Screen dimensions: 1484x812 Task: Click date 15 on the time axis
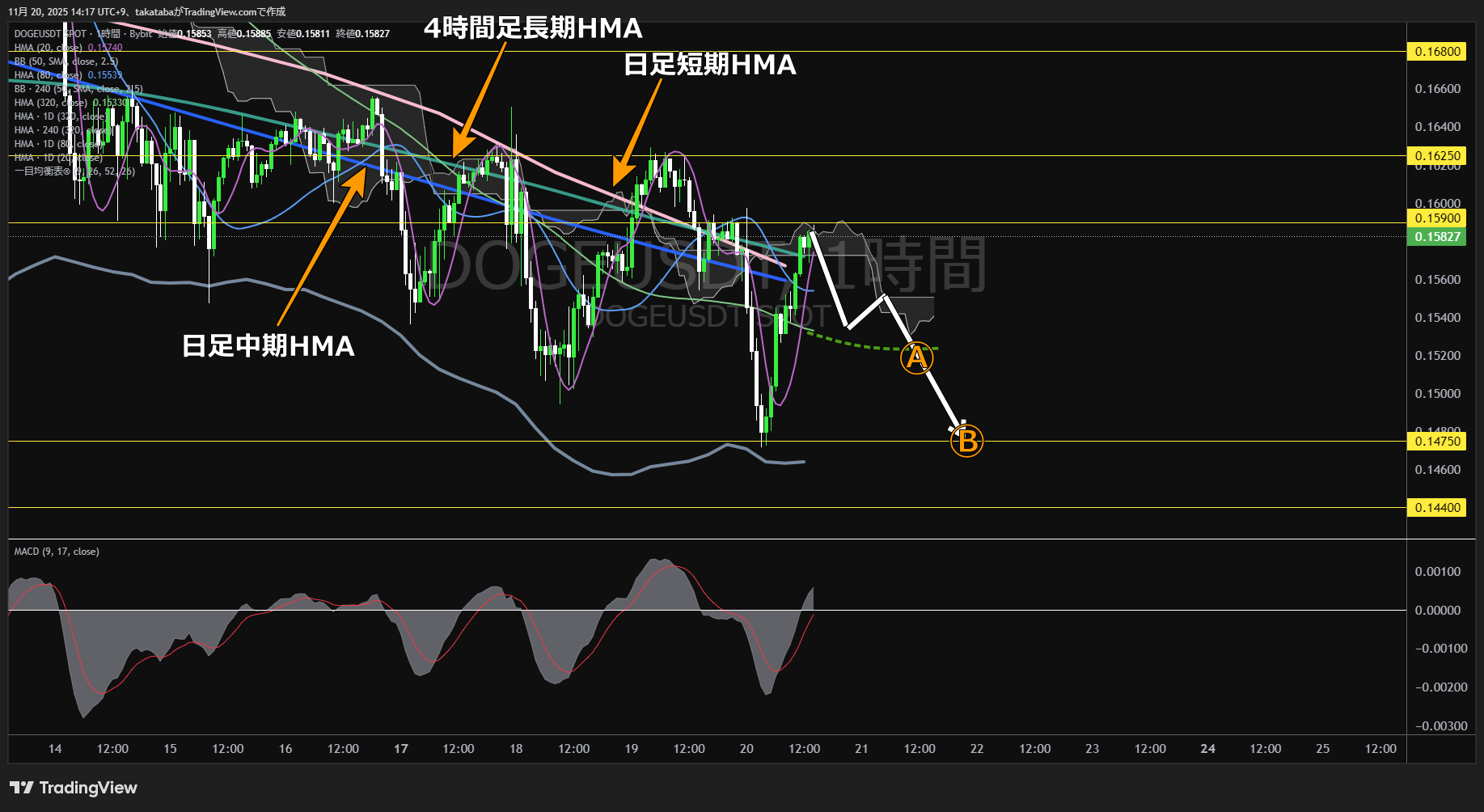(170, 749)
